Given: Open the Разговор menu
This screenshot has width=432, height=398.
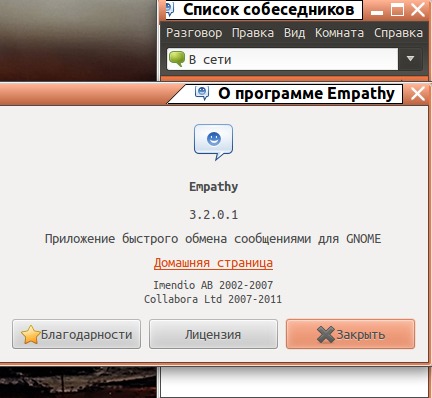Looking at the screenshot, I should (x=194, y=33).
